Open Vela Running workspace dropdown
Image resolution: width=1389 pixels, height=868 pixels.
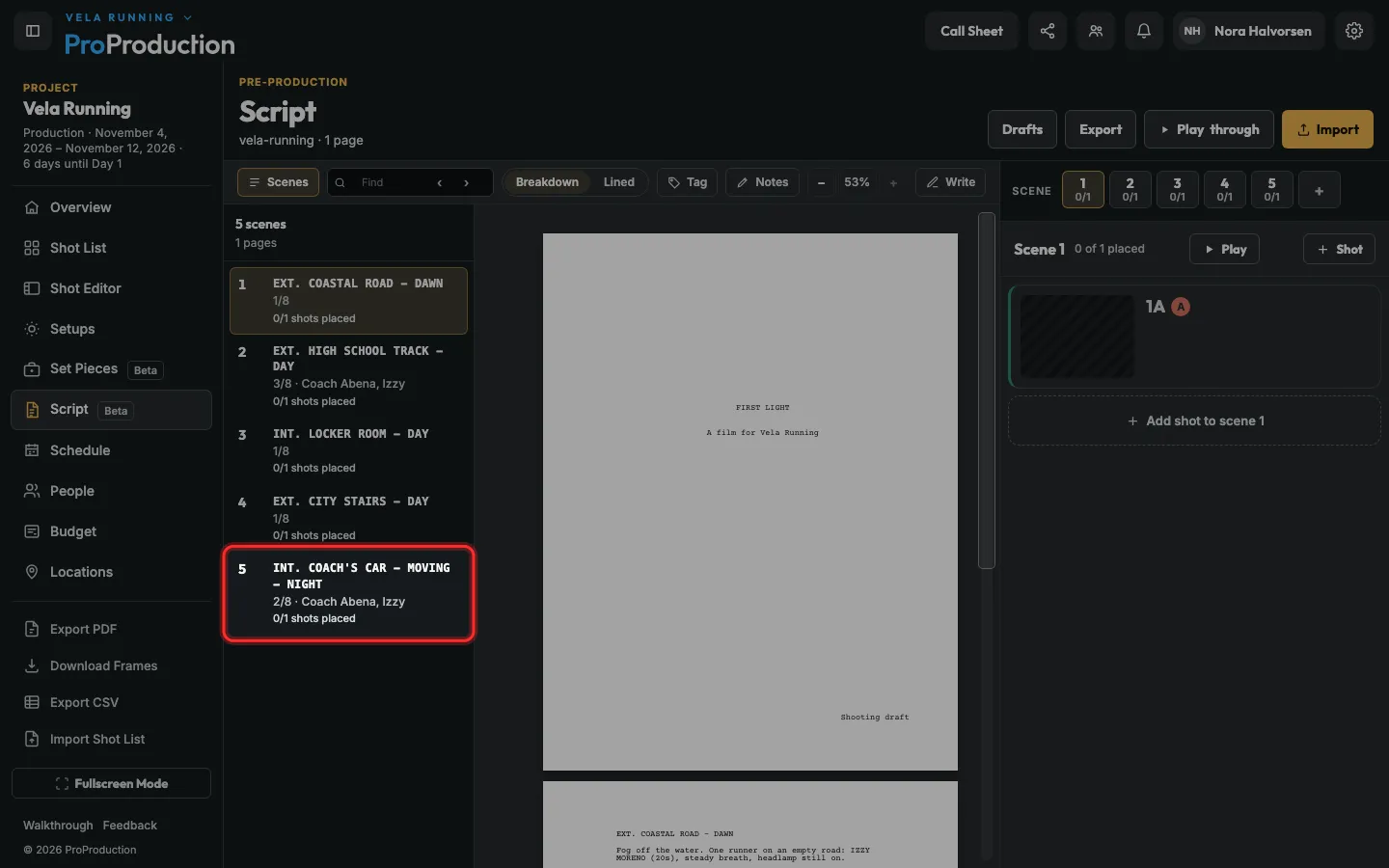129,17
